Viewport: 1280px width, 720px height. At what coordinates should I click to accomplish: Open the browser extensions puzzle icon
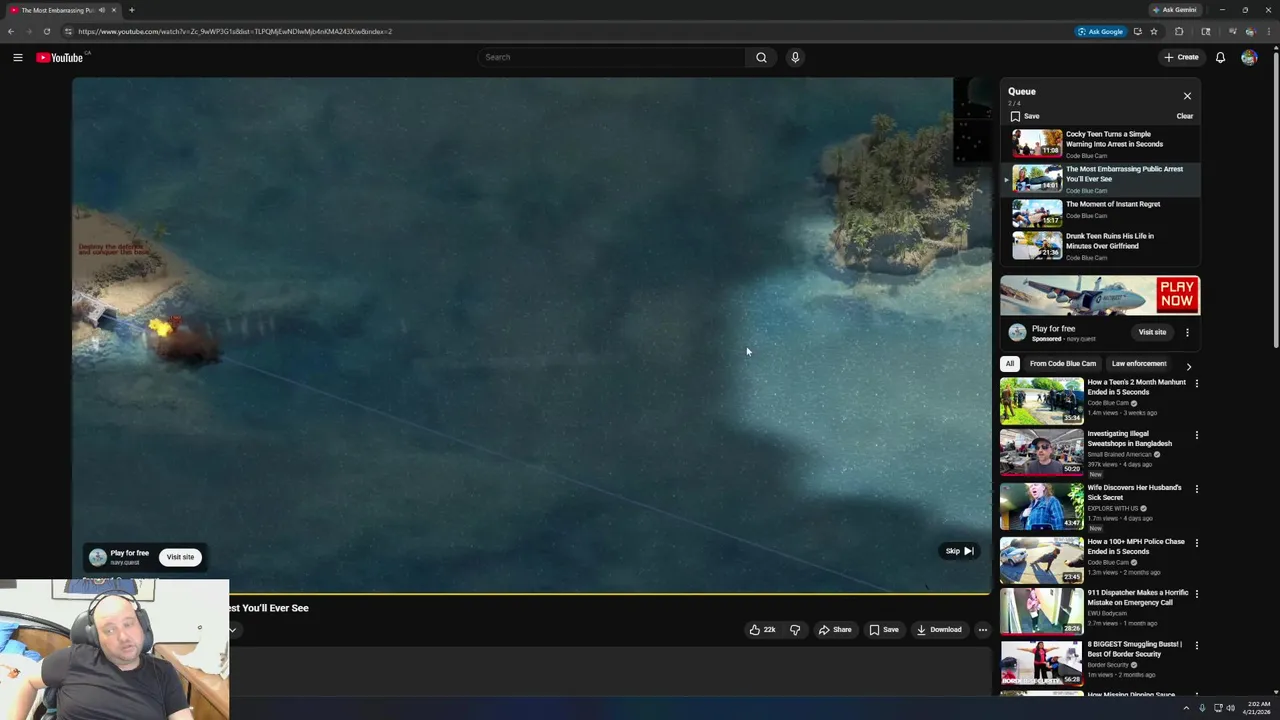[1179, 31]
